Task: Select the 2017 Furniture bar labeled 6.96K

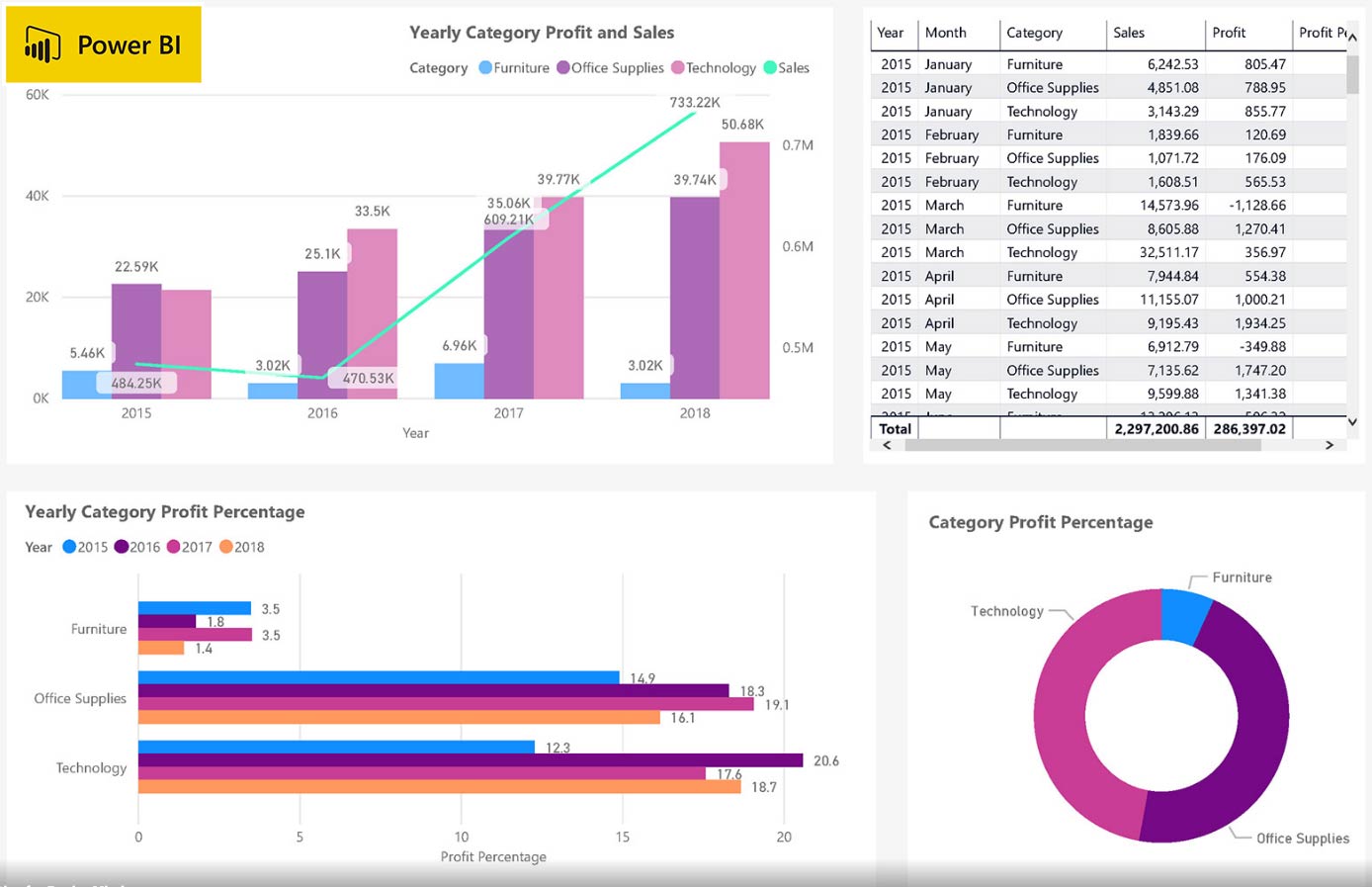Action: click(459, 381)
